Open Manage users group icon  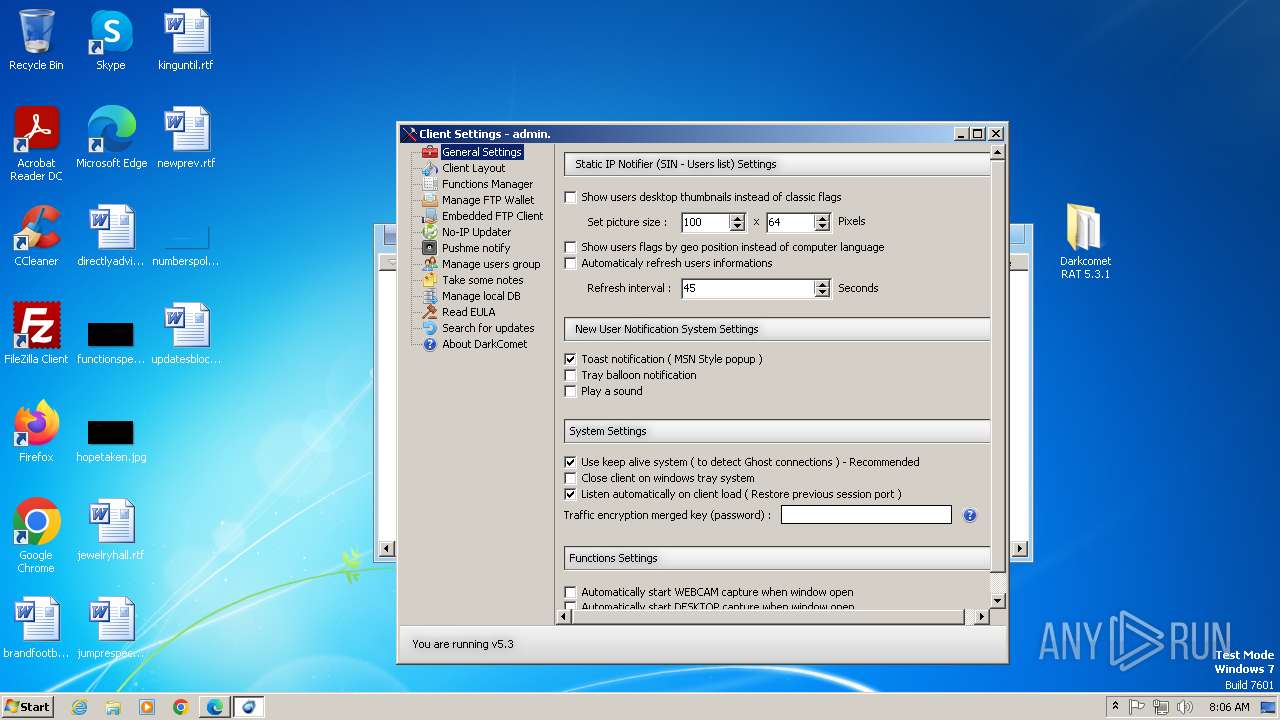(x=430, y=264)
